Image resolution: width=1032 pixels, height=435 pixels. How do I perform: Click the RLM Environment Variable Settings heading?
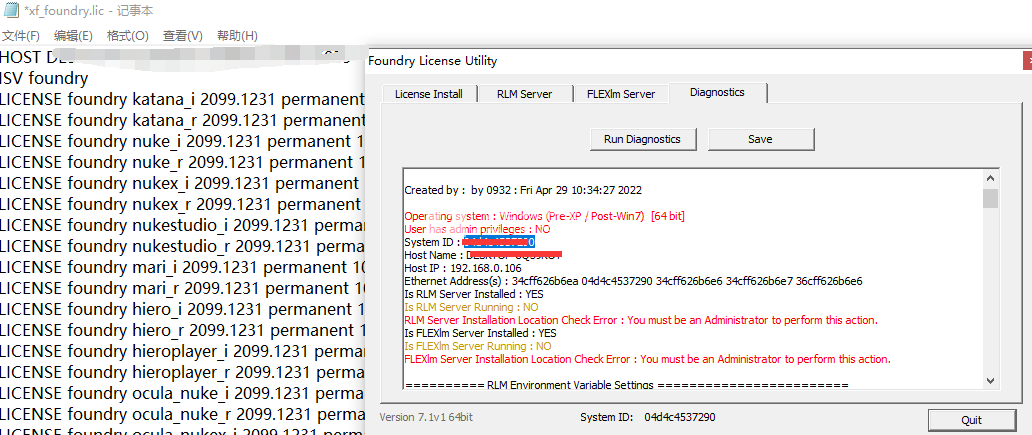tap(627, 385)
